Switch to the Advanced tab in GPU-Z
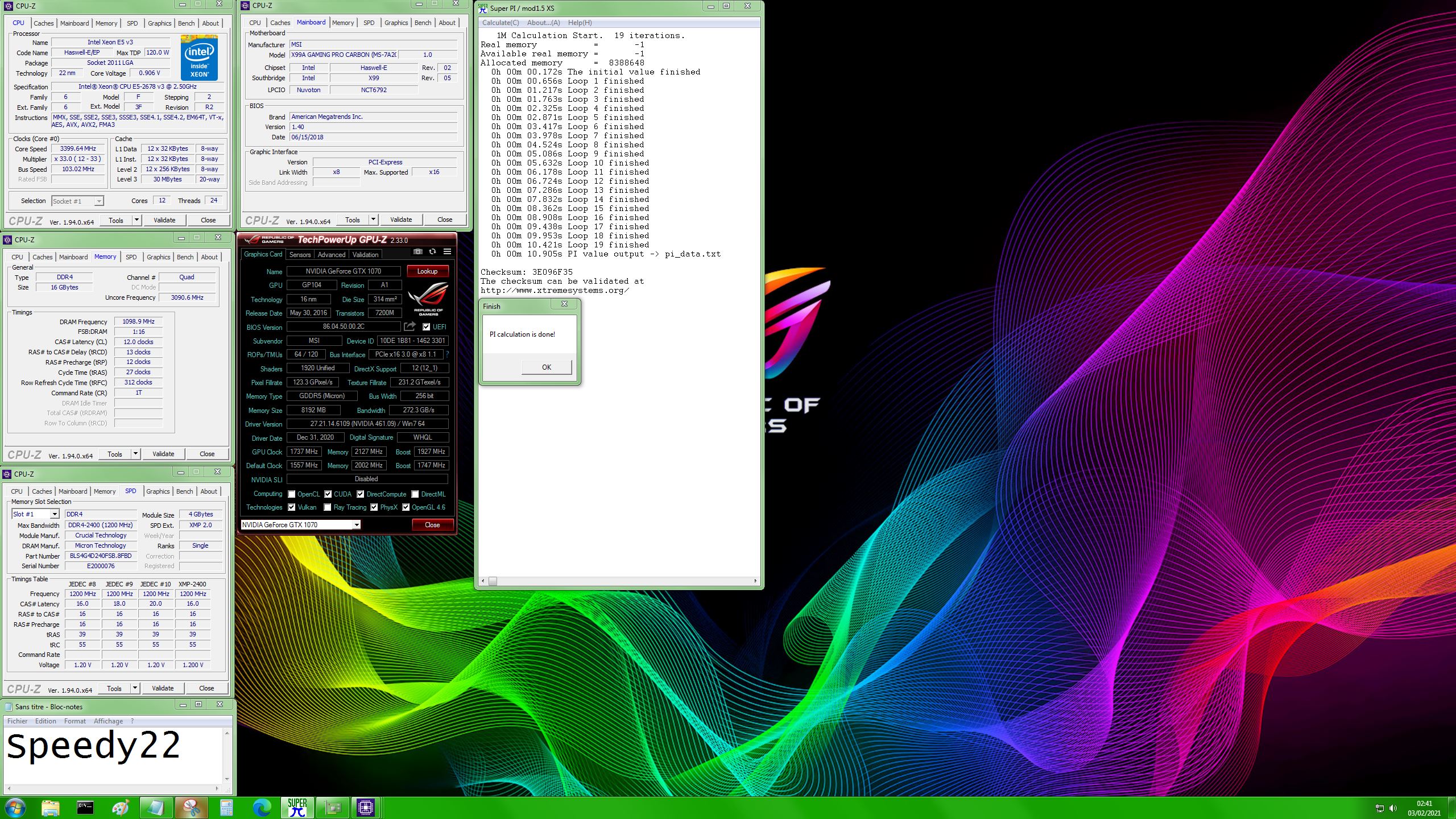 tap(332, 255)
